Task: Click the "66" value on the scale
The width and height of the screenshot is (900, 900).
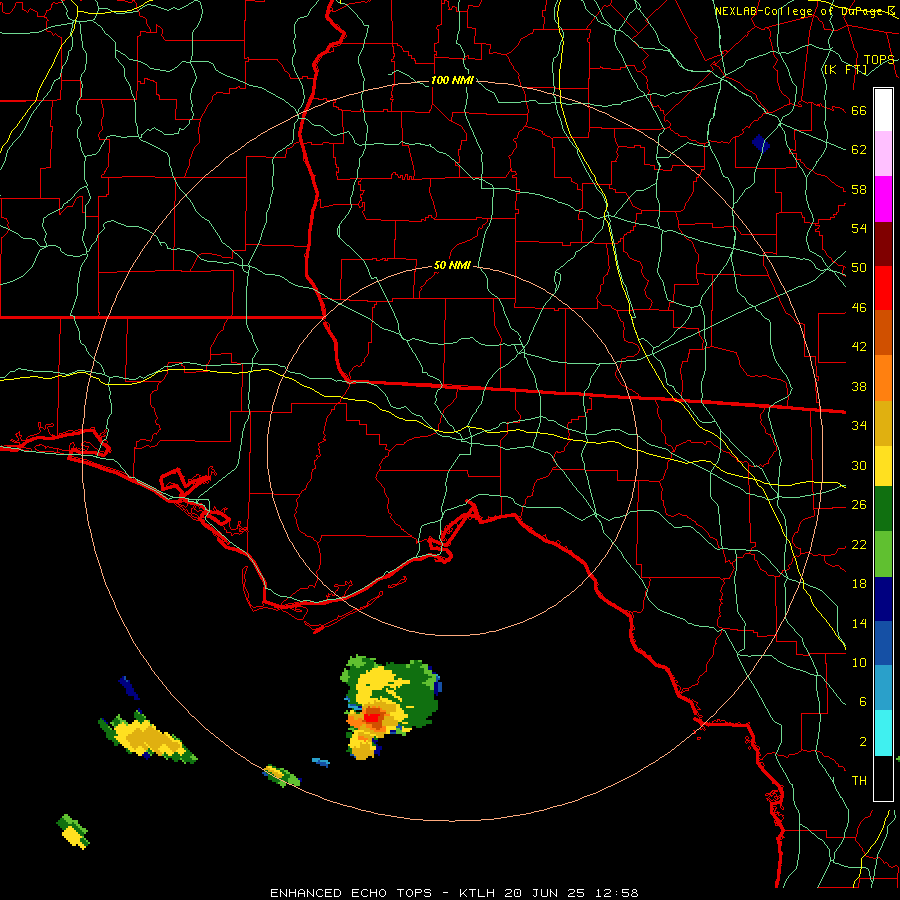Action: pos(859,110)
